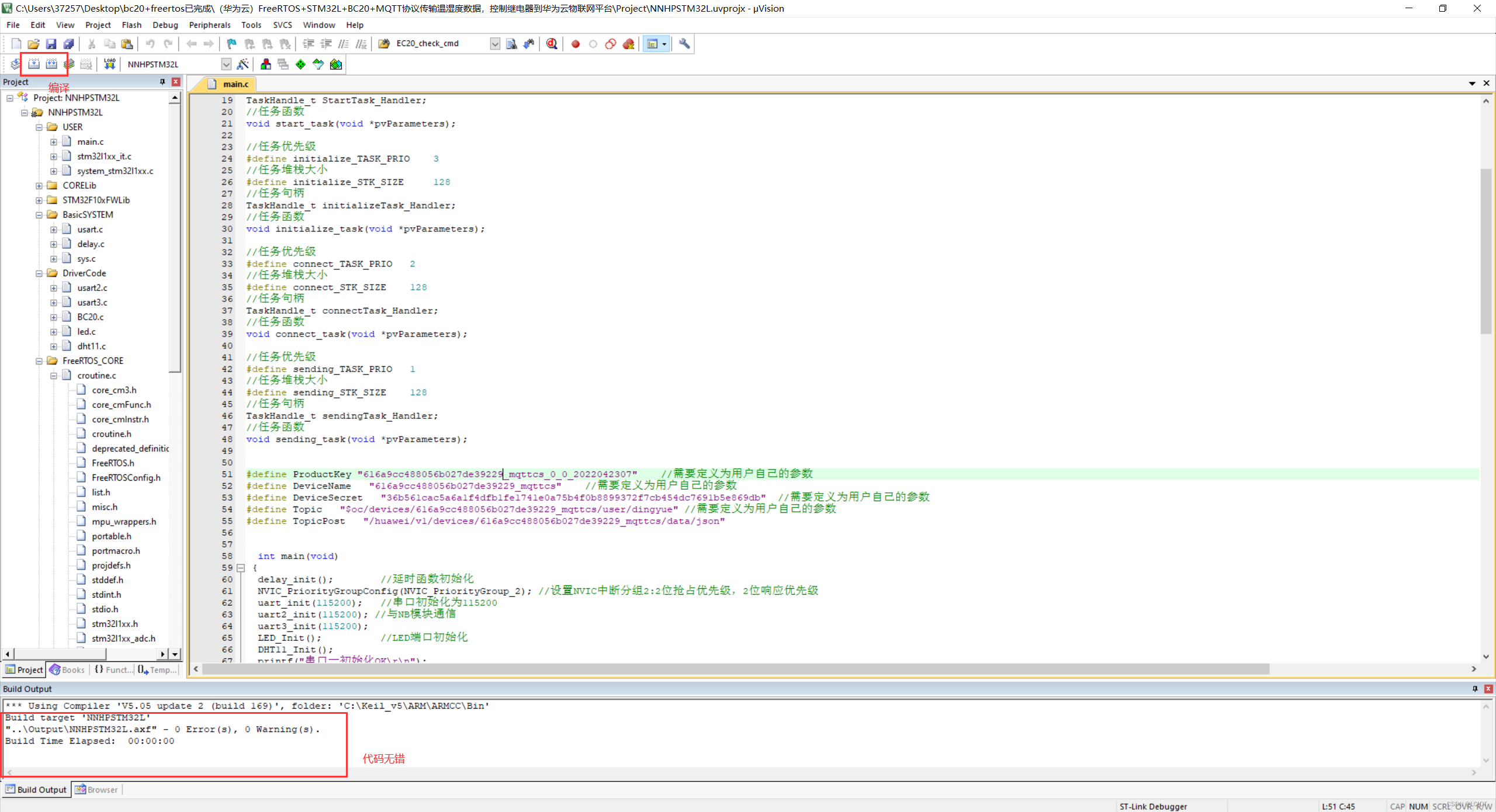Download to flash with the LOAD icon
The height and width of the screenshot is (812, 1496).
tap(109, 64)
